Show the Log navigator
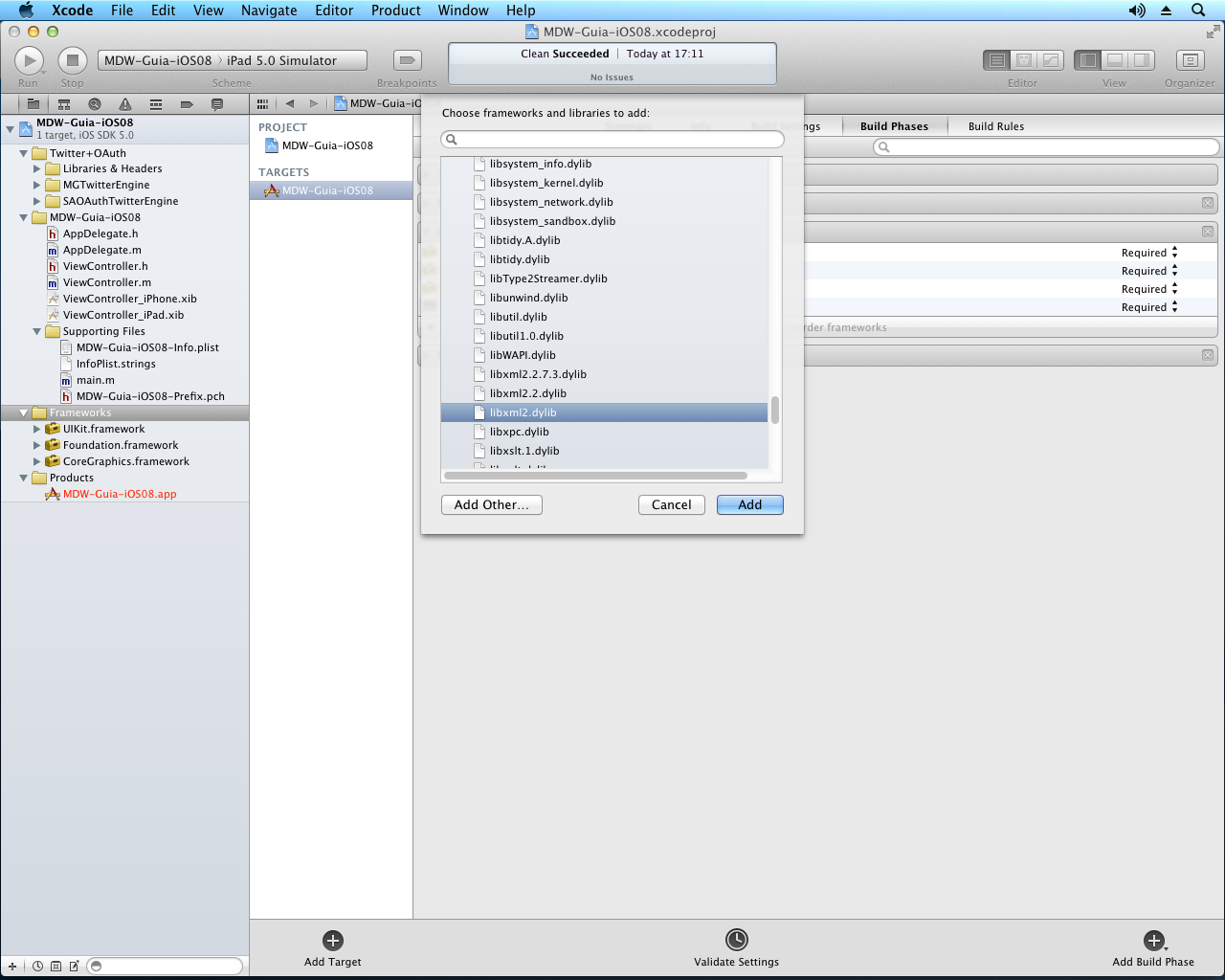The image size is (1225, 980). tap(217, 104)
